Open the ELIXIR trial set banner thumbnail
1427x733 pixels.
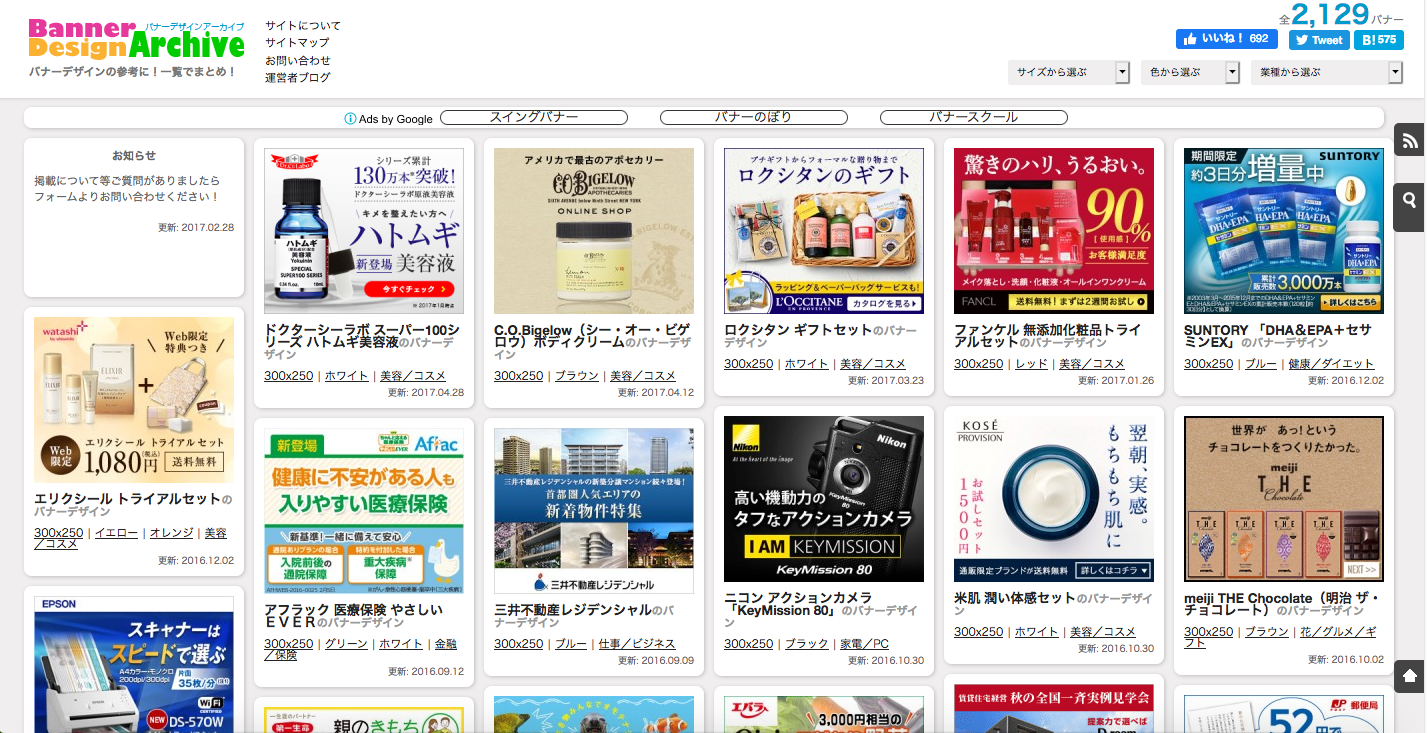pyautogui.click(x=134, y=400)
